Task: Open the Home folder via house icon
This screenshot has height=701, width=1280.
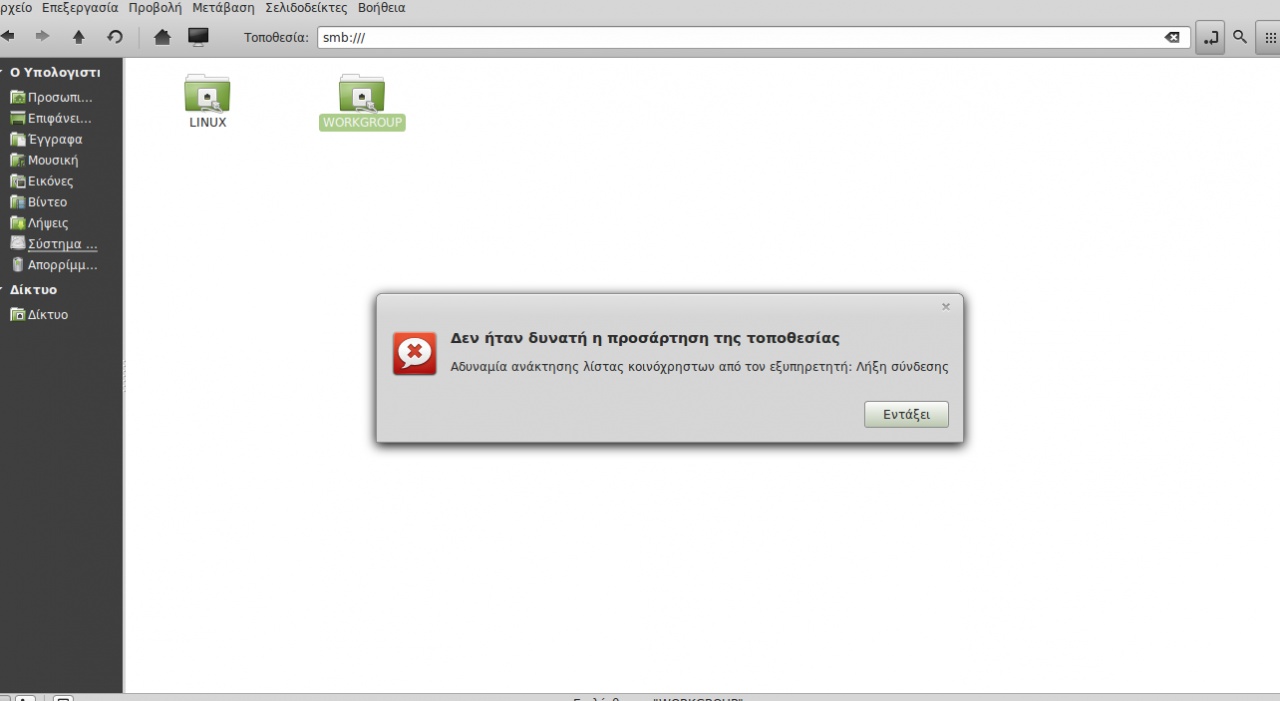Action: click(x=162, y=37)
